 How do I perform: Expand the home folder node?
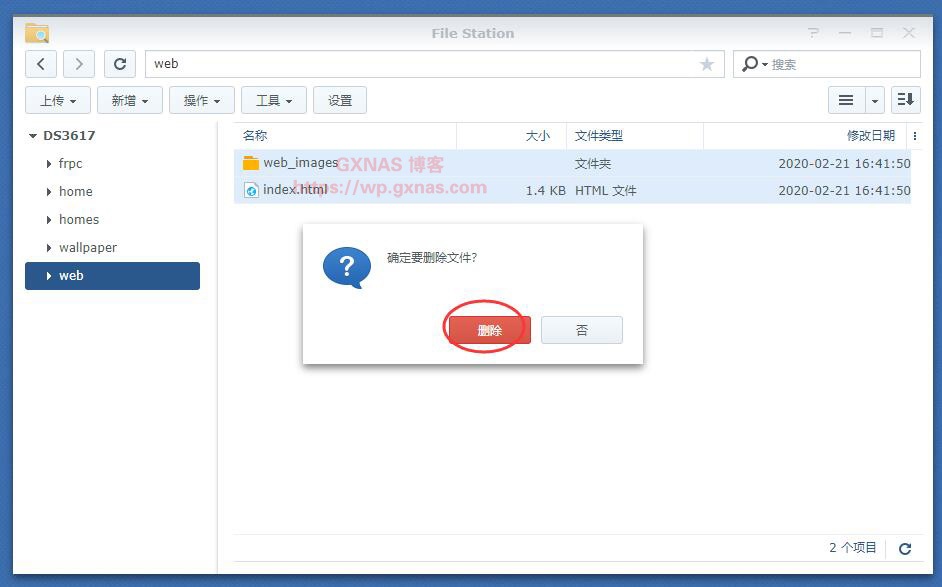pyautogui.click(x=49, y=192)
